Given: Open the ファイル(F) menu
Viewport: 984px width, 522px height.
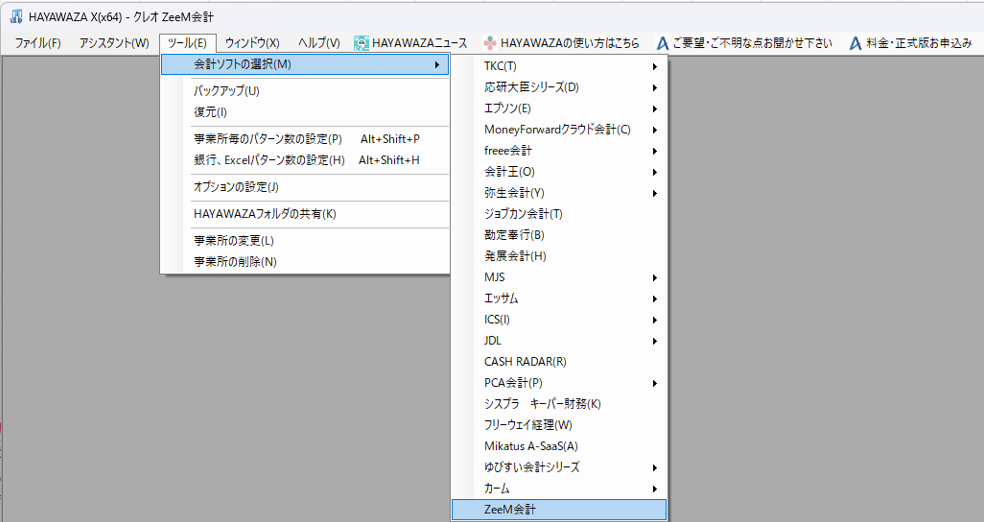Looking at the screenshot, I should 38,43.
